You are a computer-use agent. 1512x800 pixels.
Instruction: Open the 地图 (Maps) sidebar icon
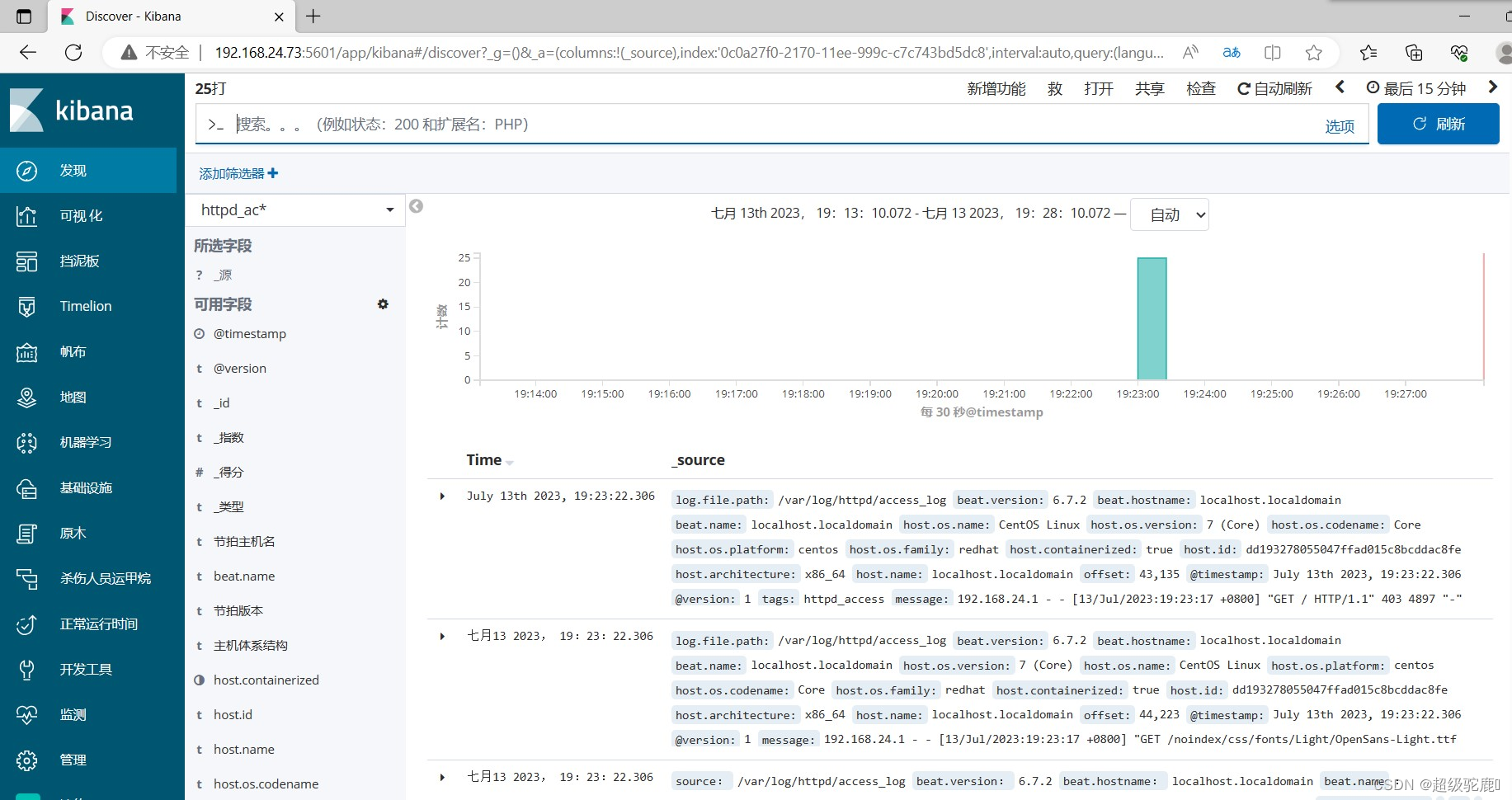tap(26, 398)
